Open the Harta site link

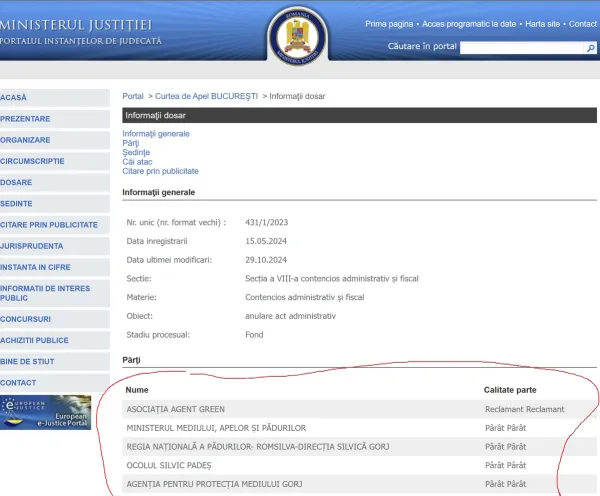(x=542, y=23)
